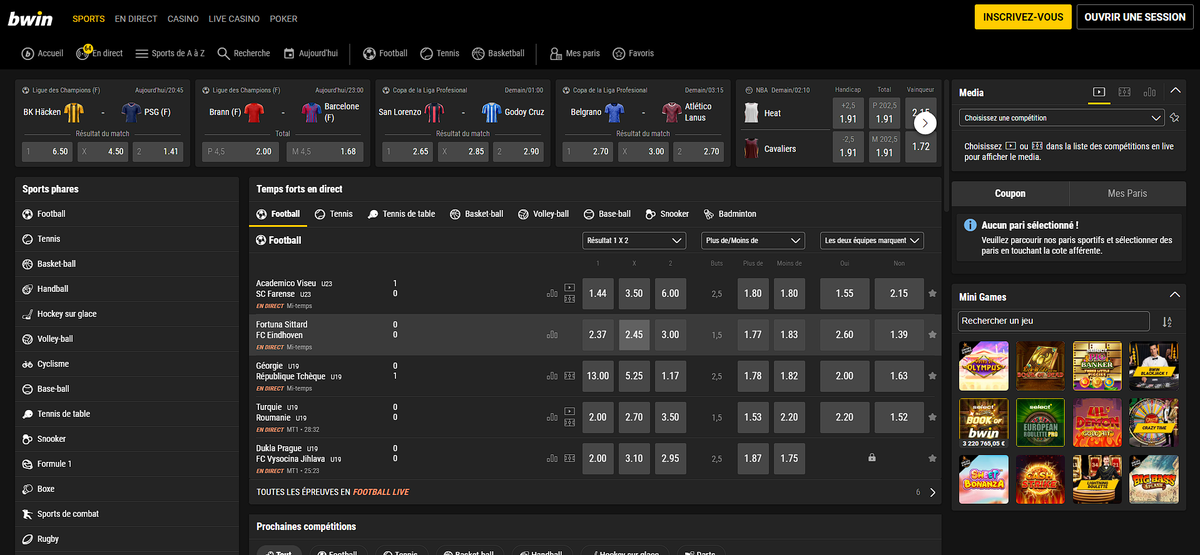
Task: Open the Accueil home icon link
Action: point(42,53)
